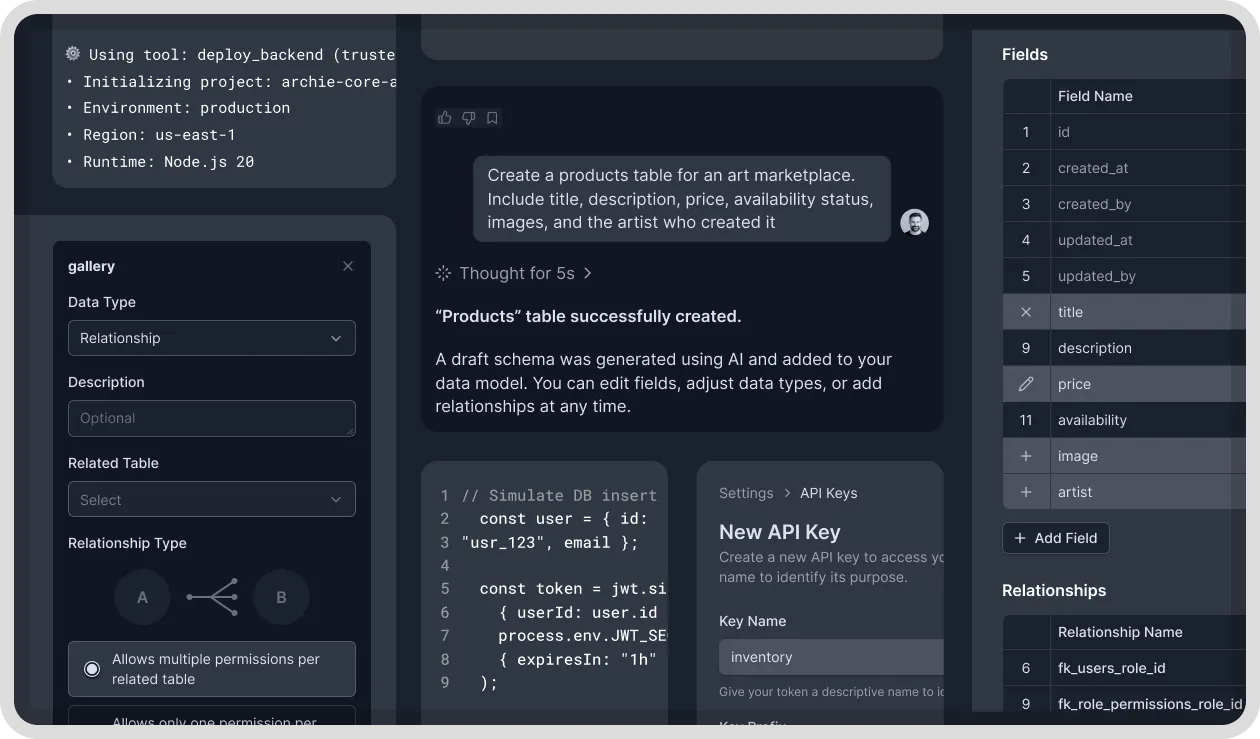
Task: Navigate to Settings in the breadcrumb
Action: (746, 493)
